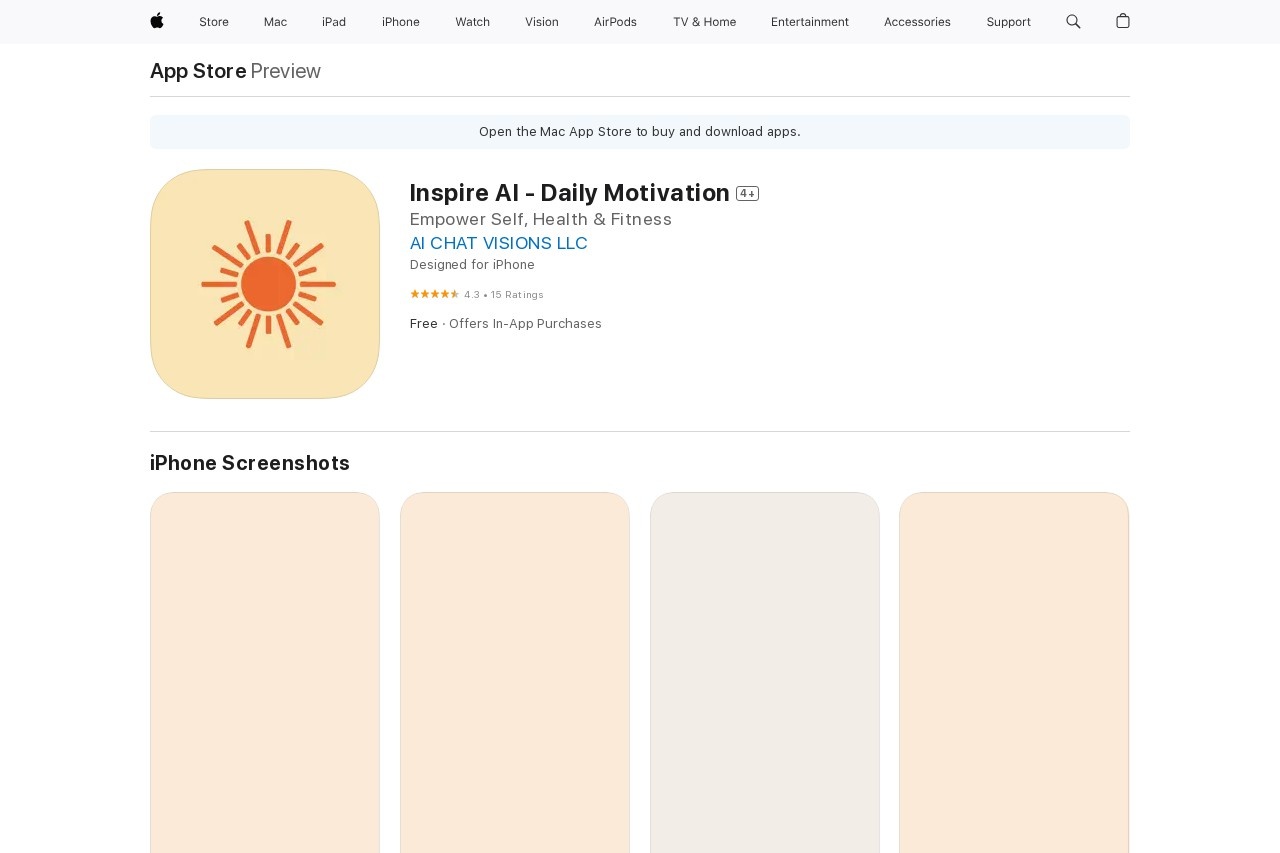Open the Mac menu

click(275, 22)
